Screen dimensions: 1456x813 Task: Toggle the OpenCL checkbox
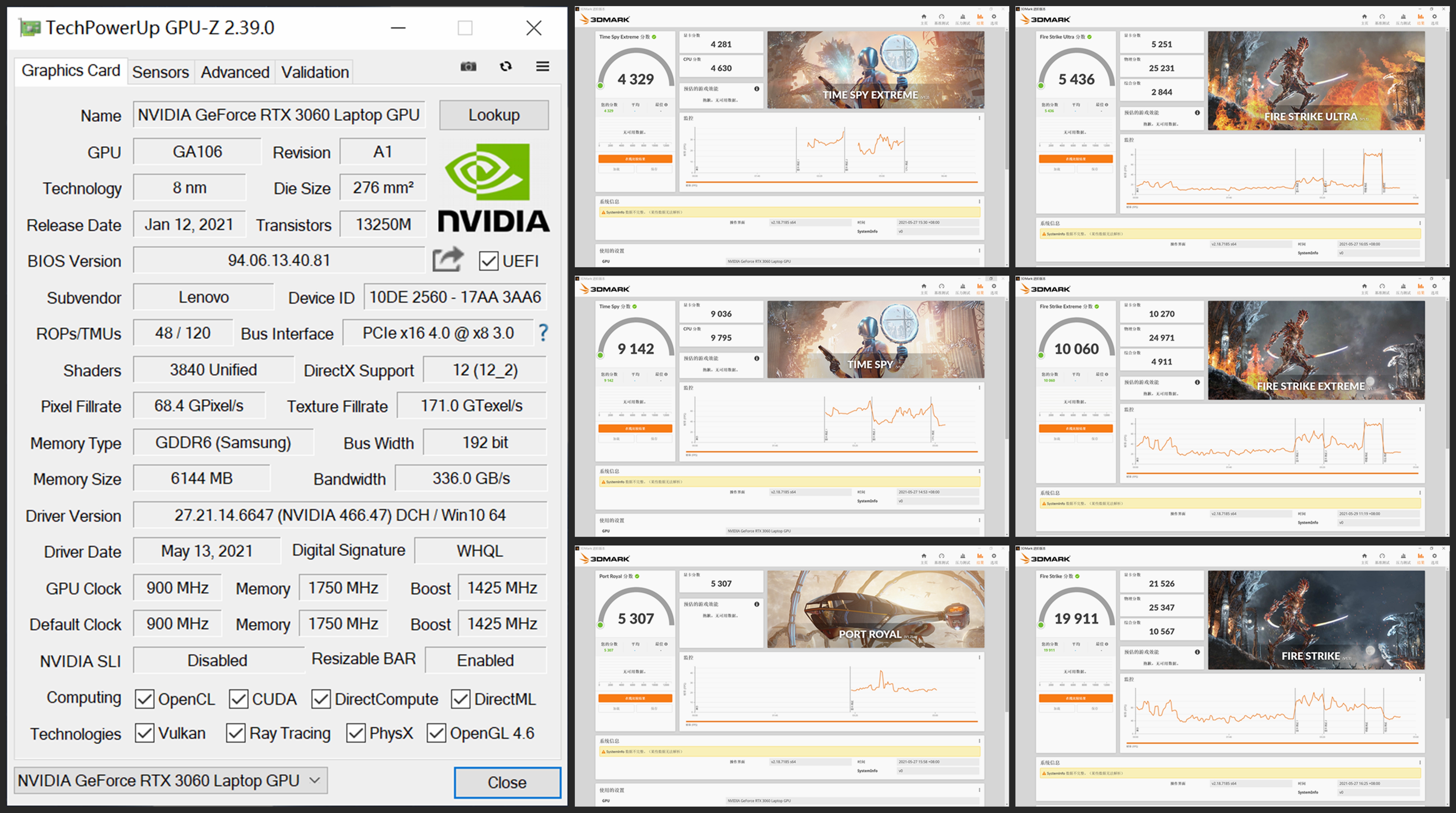(x=145, y=699)
